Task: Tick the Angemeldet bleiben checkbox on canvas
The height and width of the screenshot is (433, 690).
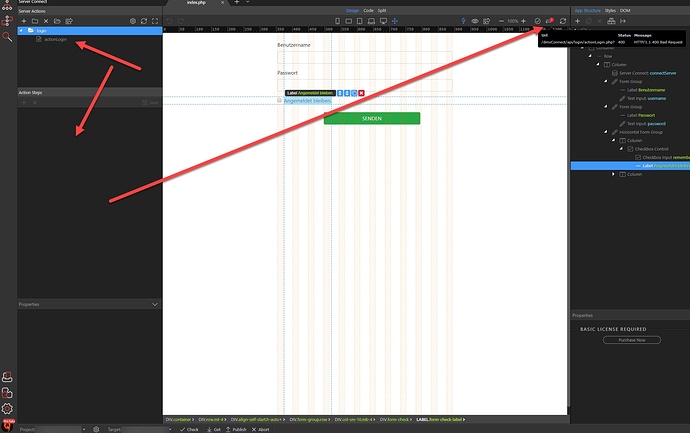Action: [x=279, y=101]
